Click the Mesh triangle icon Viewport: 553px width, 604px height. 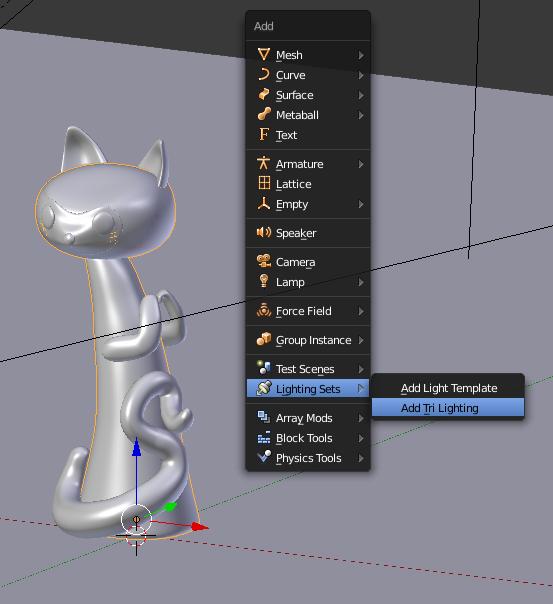pyautogui.click(x=264, y=54)
